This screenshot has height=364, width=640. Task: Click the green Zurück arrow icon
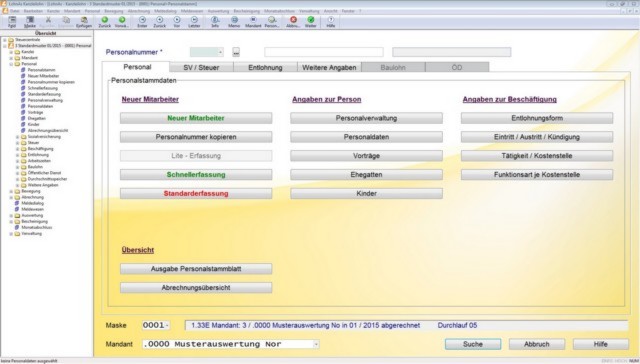[104, 21]
